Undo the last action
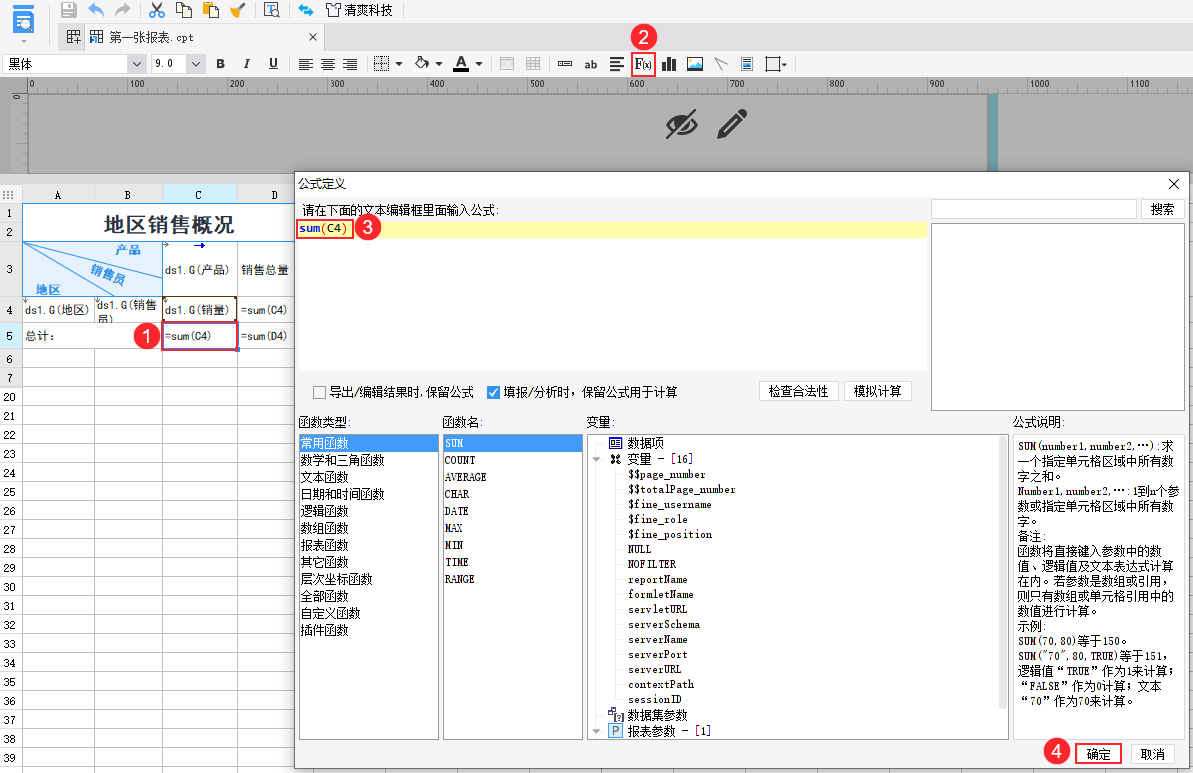1193x773 pixels. click(x=96, y=10)
